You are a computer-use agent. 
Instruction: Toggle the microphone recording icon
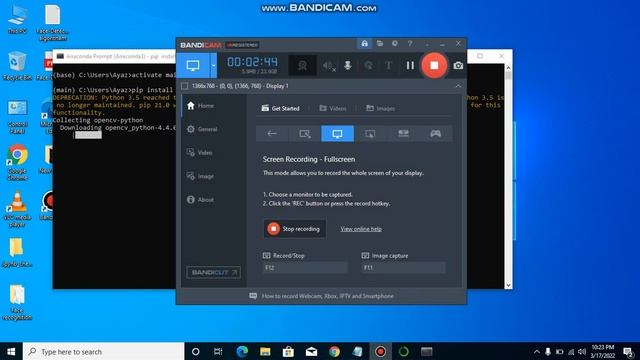click(348, 66)
